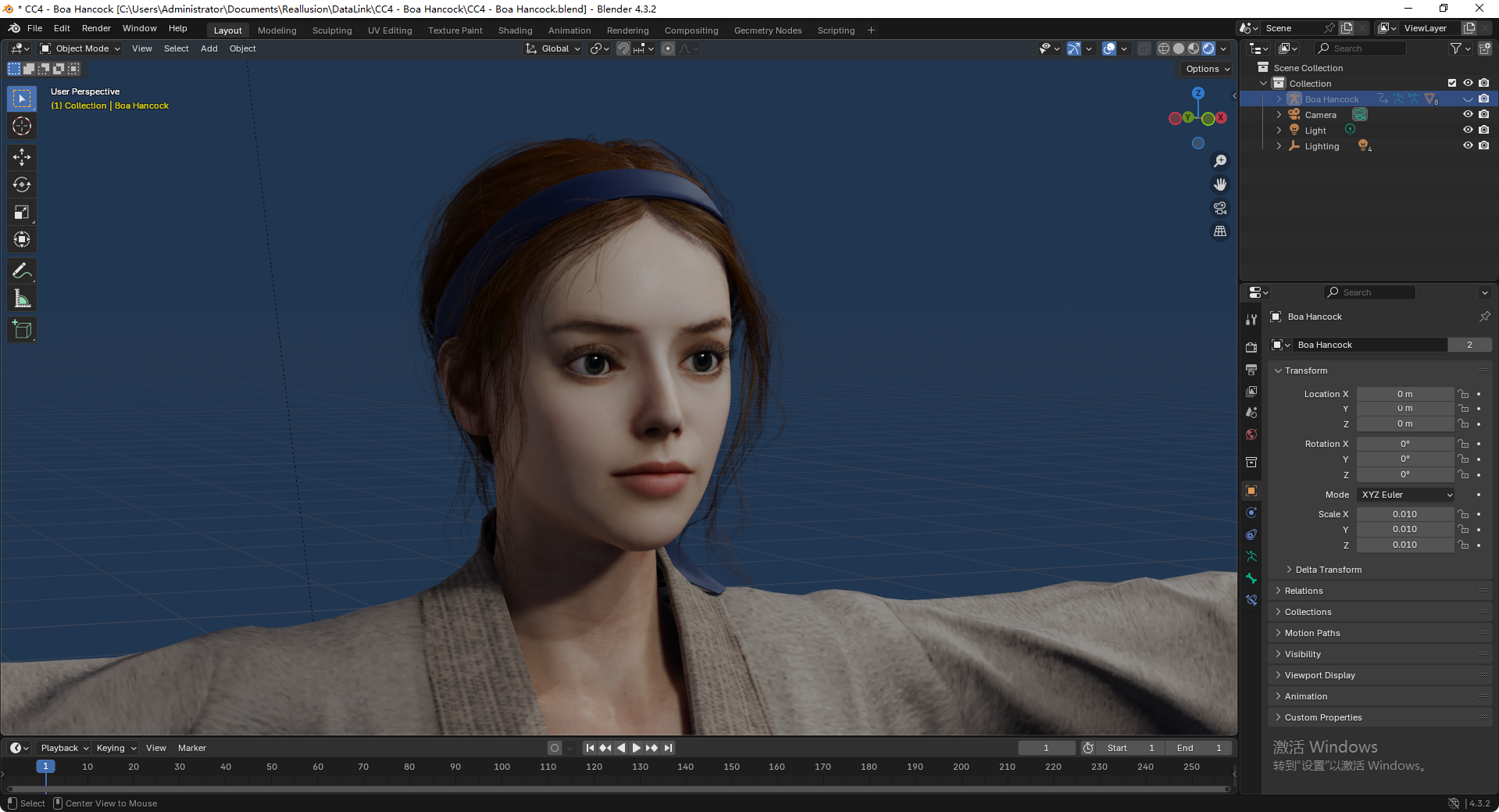
Task: Choose the Measure ruler tool
Action: pos(22,299)
